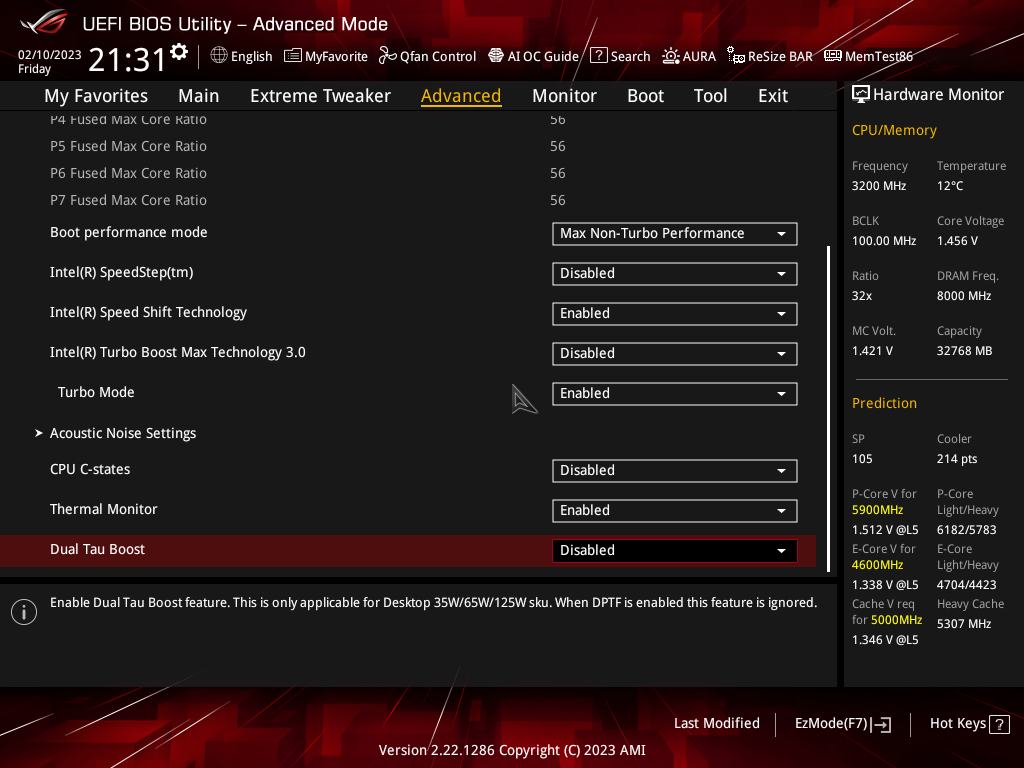The image size is (1024, 768).
Task: Switch to Main tab
Action: tap(199, 95)
